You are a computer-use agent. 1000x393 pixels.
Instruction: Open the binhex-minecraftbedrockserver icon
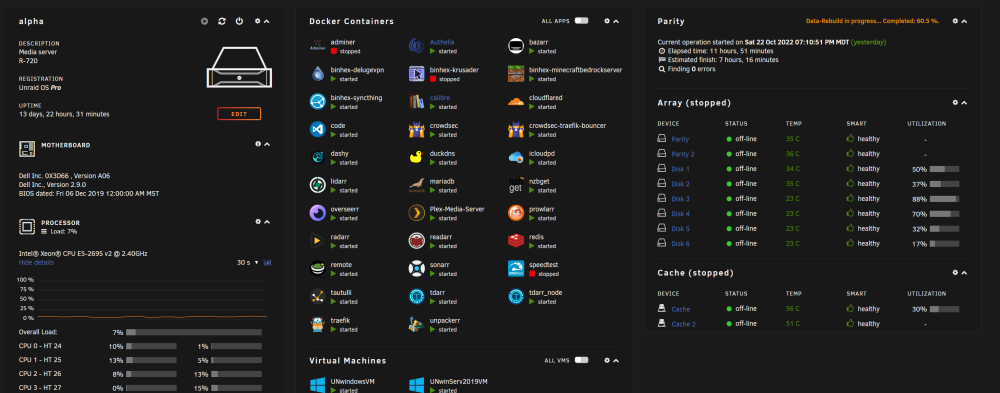click(x=515, y=74)
